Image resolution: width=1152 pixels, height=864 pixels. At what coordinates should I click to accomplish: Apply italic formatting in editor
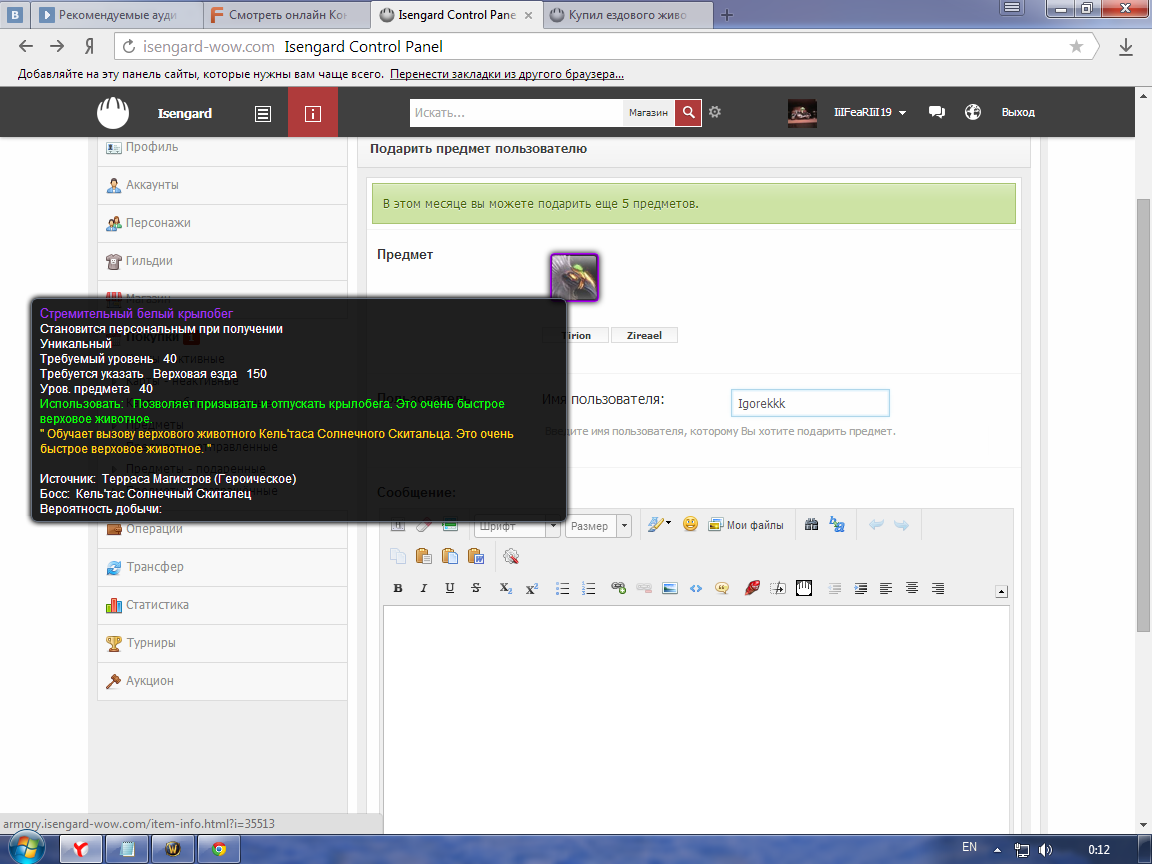(424, 588)
